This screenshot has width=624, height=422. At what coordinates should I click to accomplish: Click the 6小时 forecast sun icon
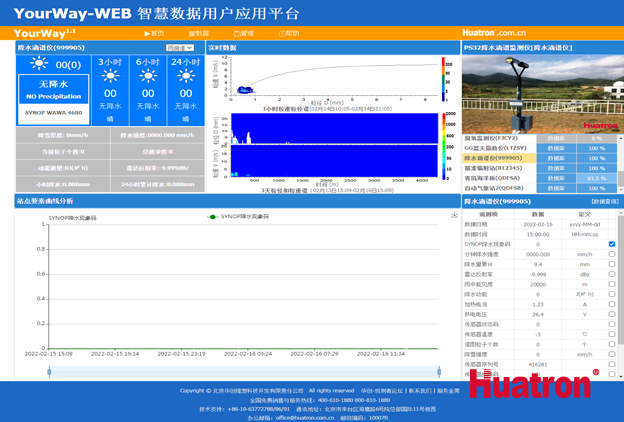(148, 76)
